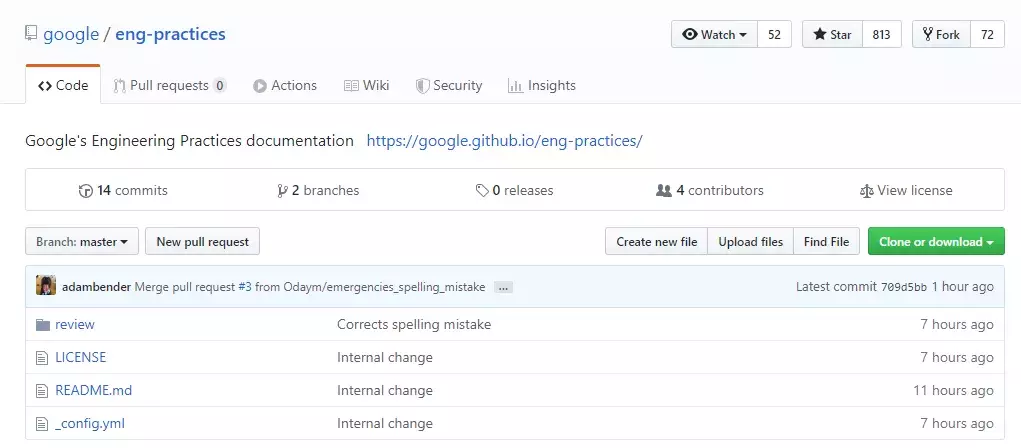View the 4 contributors page

click(x=710, y=191)
